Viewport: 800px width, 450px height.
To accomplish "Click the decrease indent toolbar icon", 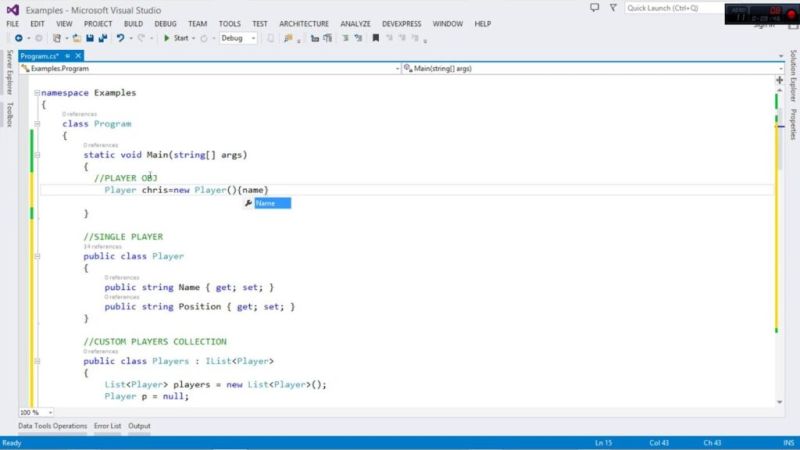I will pos(315,38).
